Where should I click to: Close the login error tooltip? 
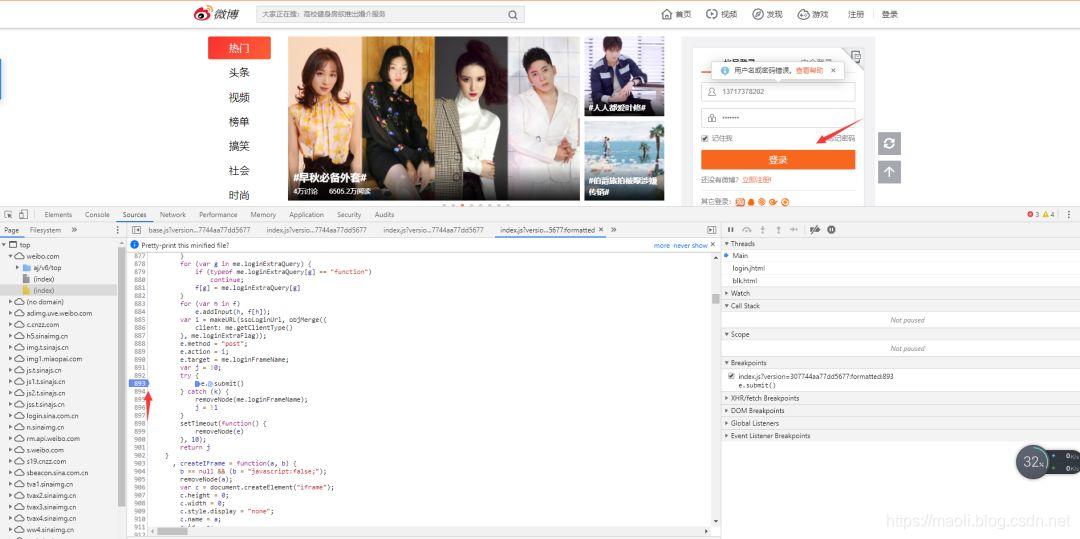pyautogui.click(x=833, y=70)
